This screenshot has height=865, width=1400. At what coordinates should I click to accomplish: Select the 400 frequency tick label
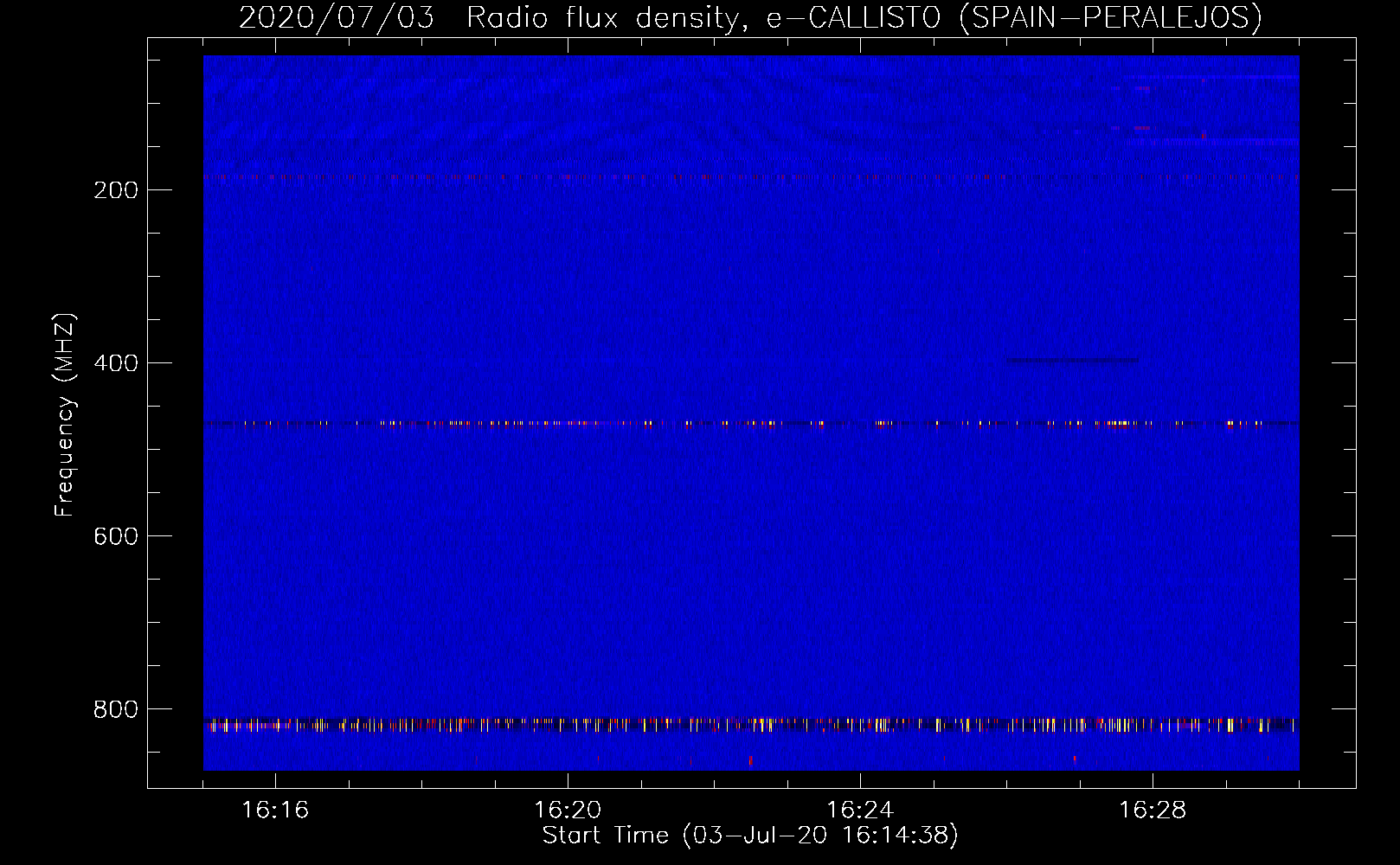[x=116, y=363]
